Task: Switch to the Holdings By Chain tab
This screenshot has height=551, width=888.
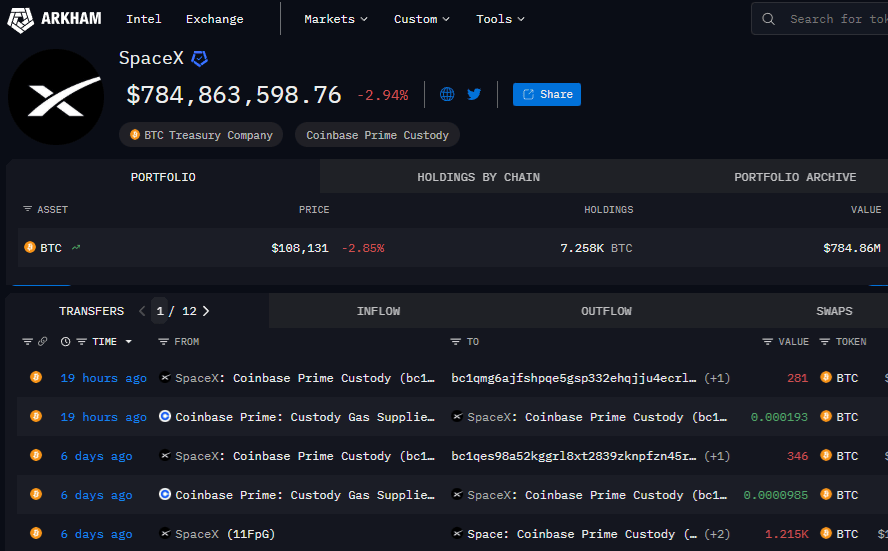Action: pyautogui.click(x=478, y=177)
